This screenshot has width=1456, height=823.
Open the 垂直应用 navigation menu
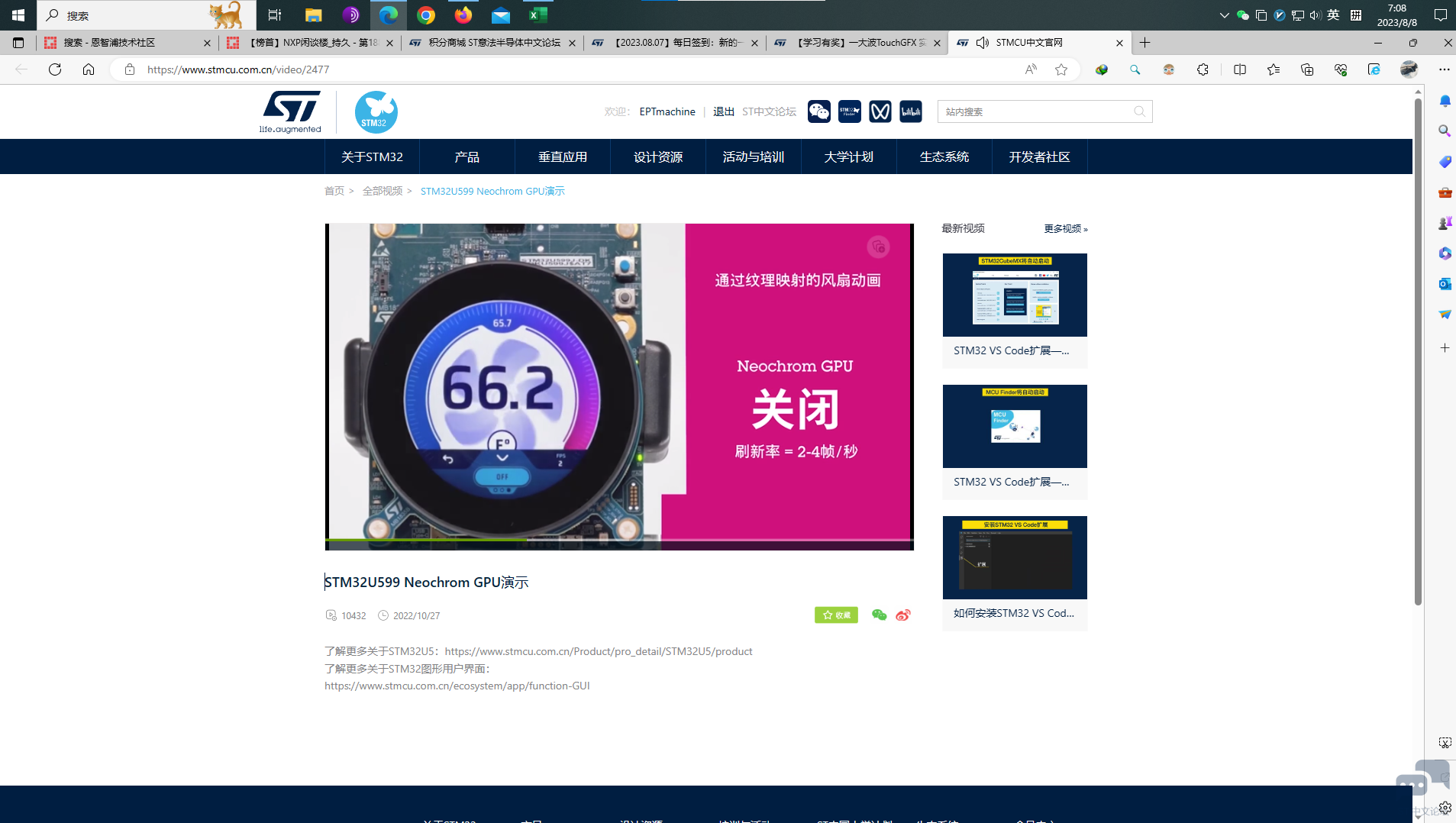point(563,157)
